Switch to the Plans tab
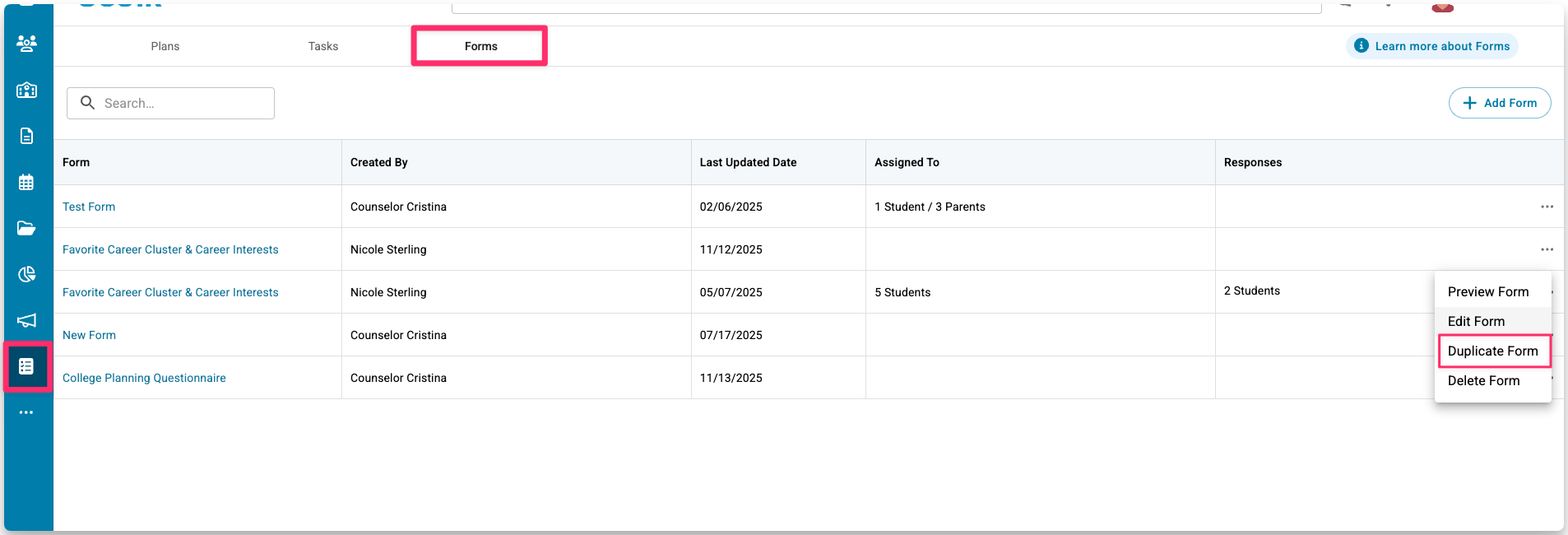 (x=165, y=46)
